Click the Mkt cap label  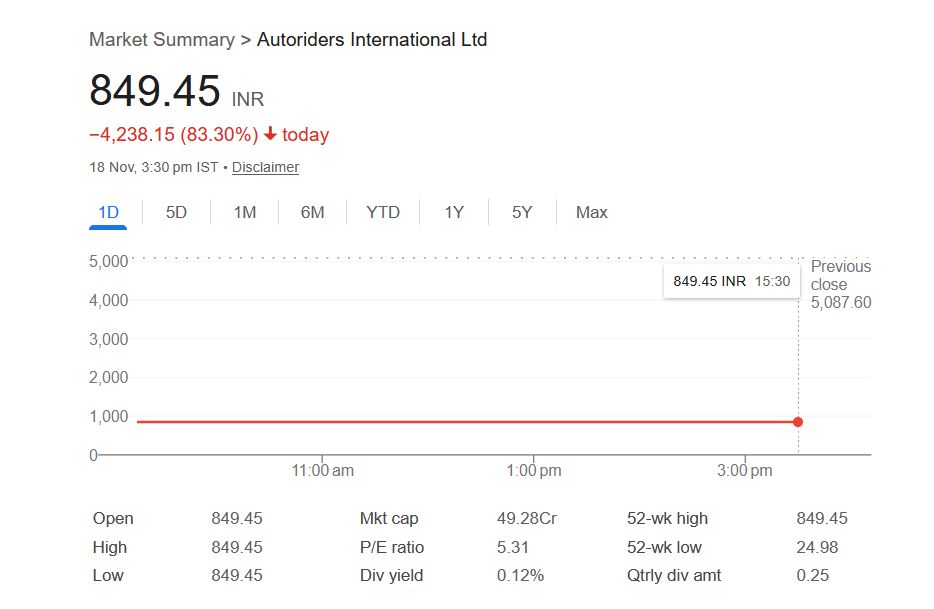click(x=389, y=518)
